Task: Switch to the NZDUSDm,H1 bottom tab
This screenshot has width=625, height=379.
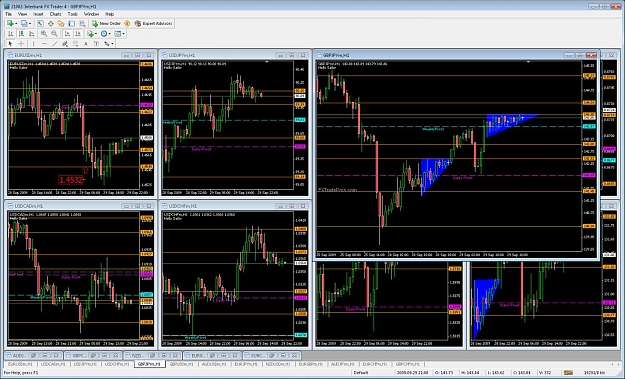Action: point(278,364)
